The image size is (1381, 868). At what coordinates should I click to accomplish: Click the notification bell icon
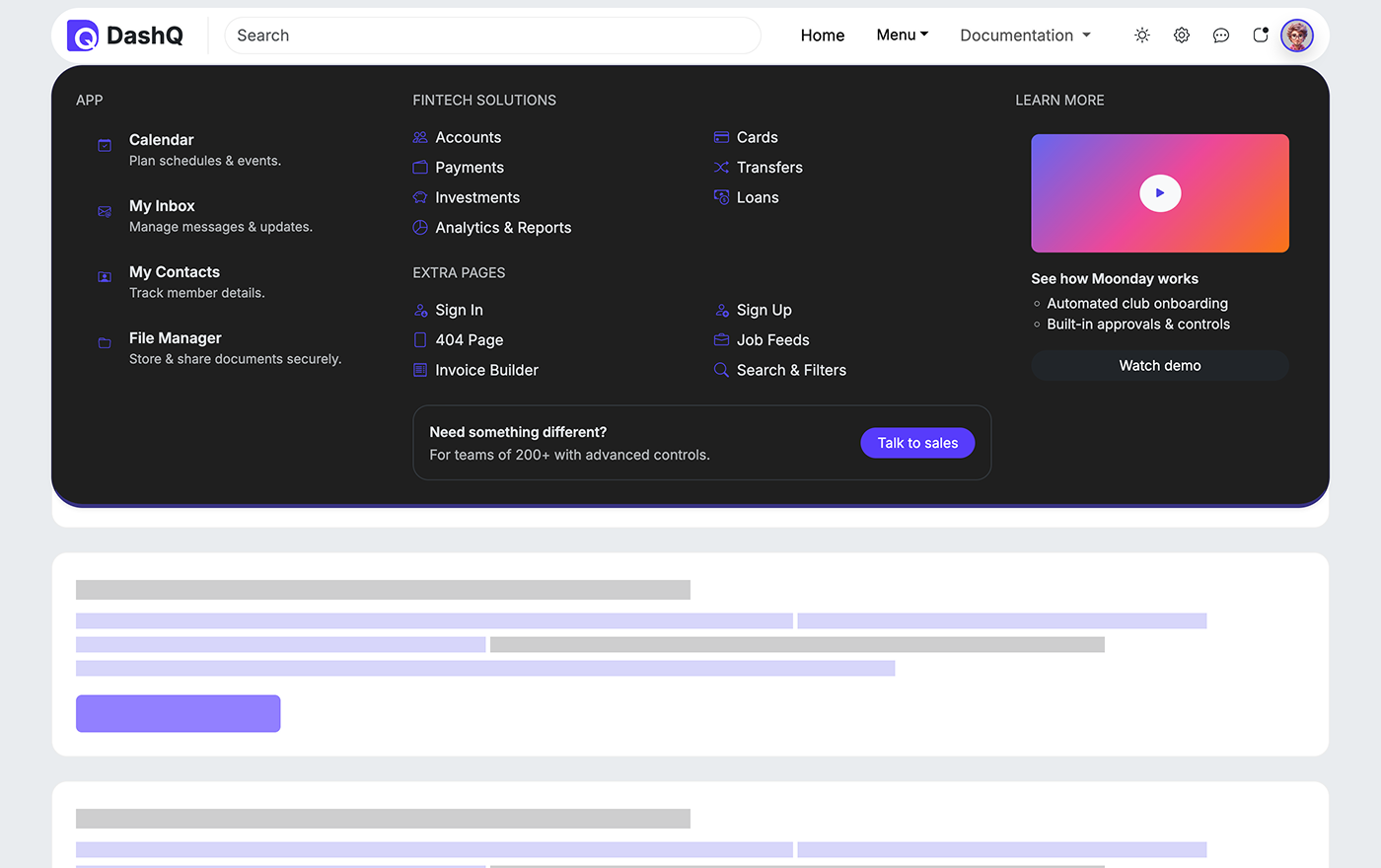click(1261, 35)
